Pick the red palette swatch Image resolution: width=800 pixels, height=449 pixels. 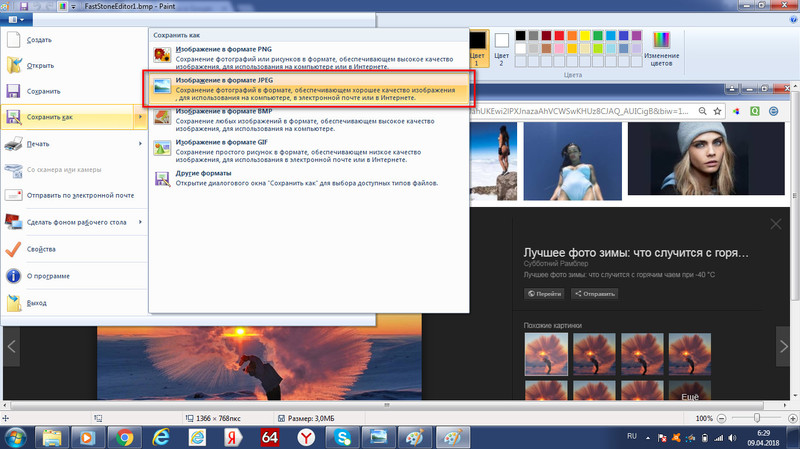coord(559,35)
